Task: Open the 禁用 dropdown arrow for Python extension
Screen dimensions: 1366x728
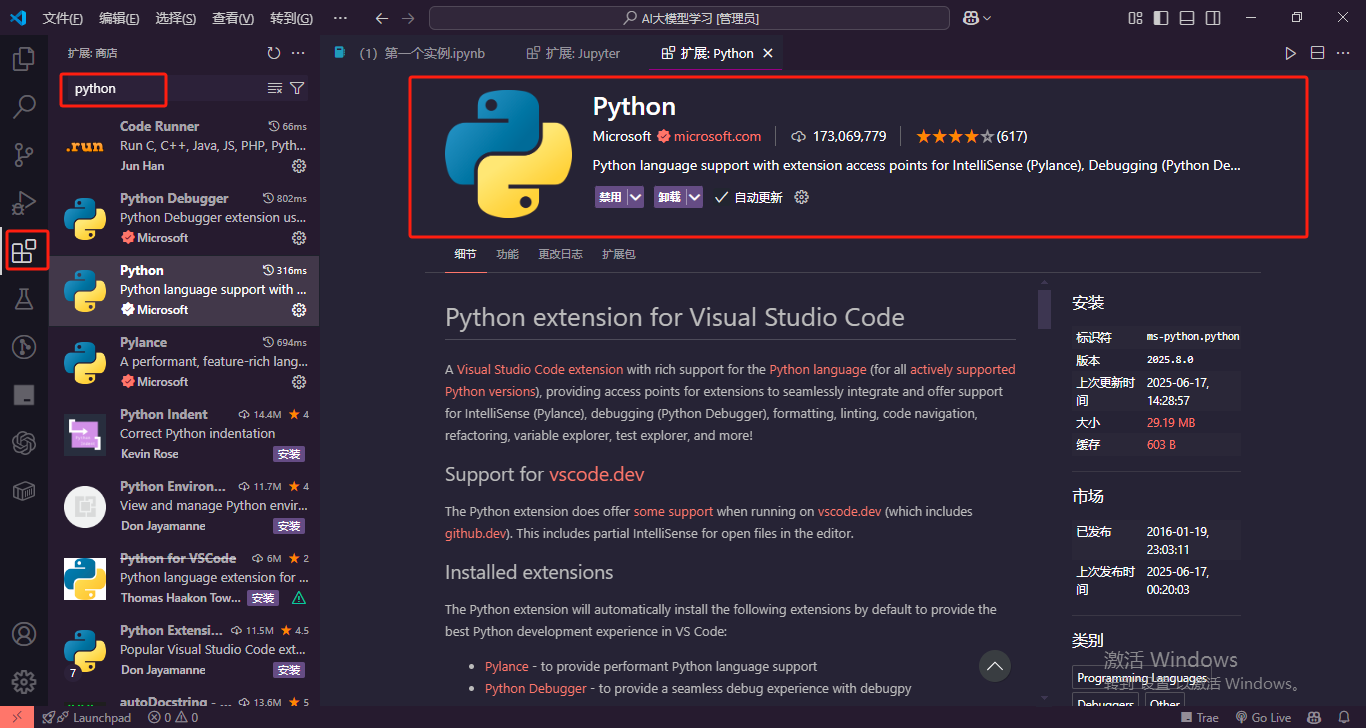Action: click(x=634, y=197)
